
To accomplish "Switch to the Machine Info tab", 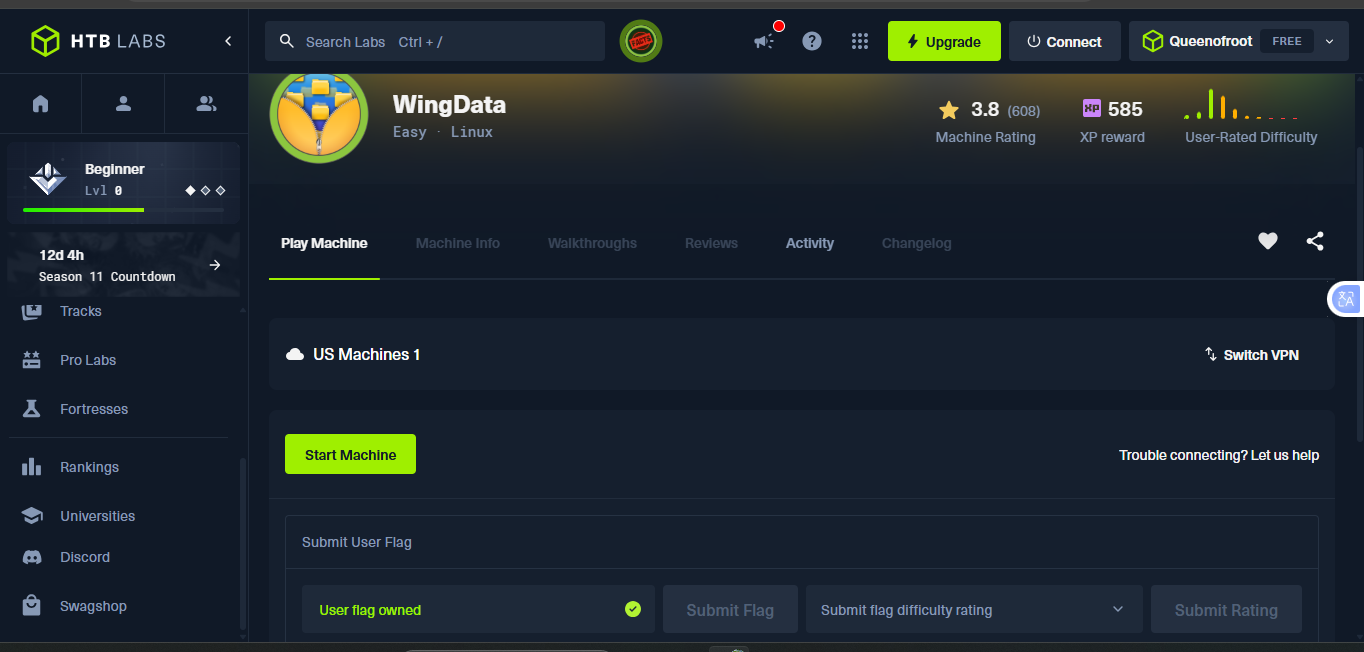I will tap(458, 243).
